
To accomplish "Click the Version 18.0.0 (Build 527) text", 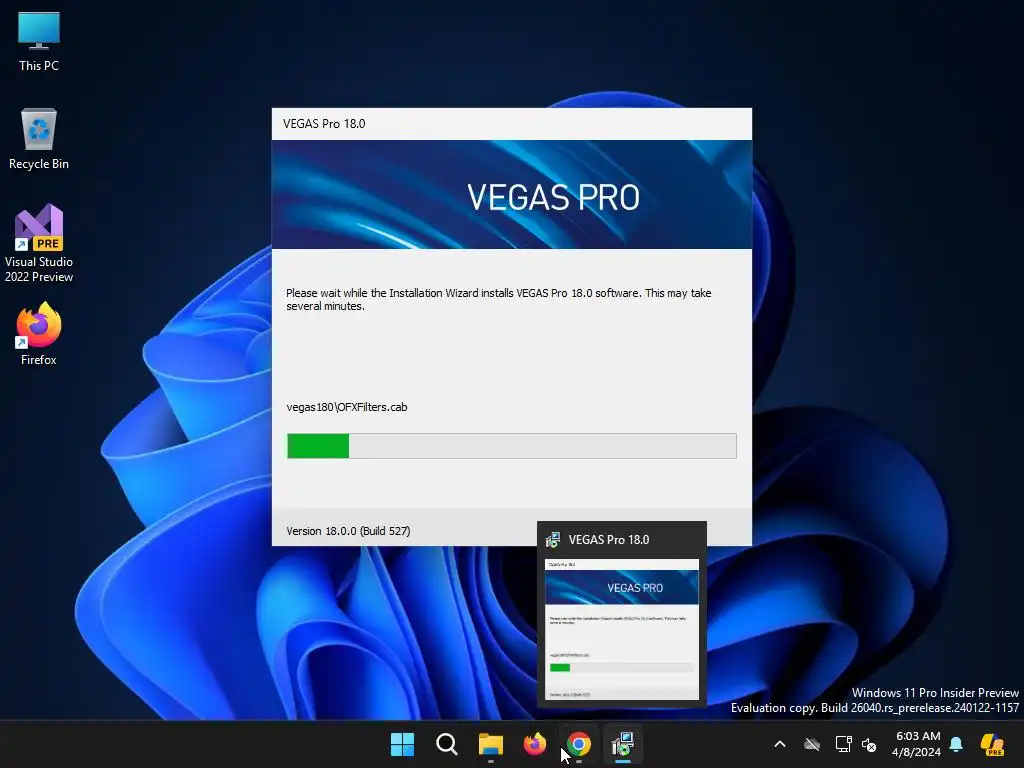I will tap(348, 531).
